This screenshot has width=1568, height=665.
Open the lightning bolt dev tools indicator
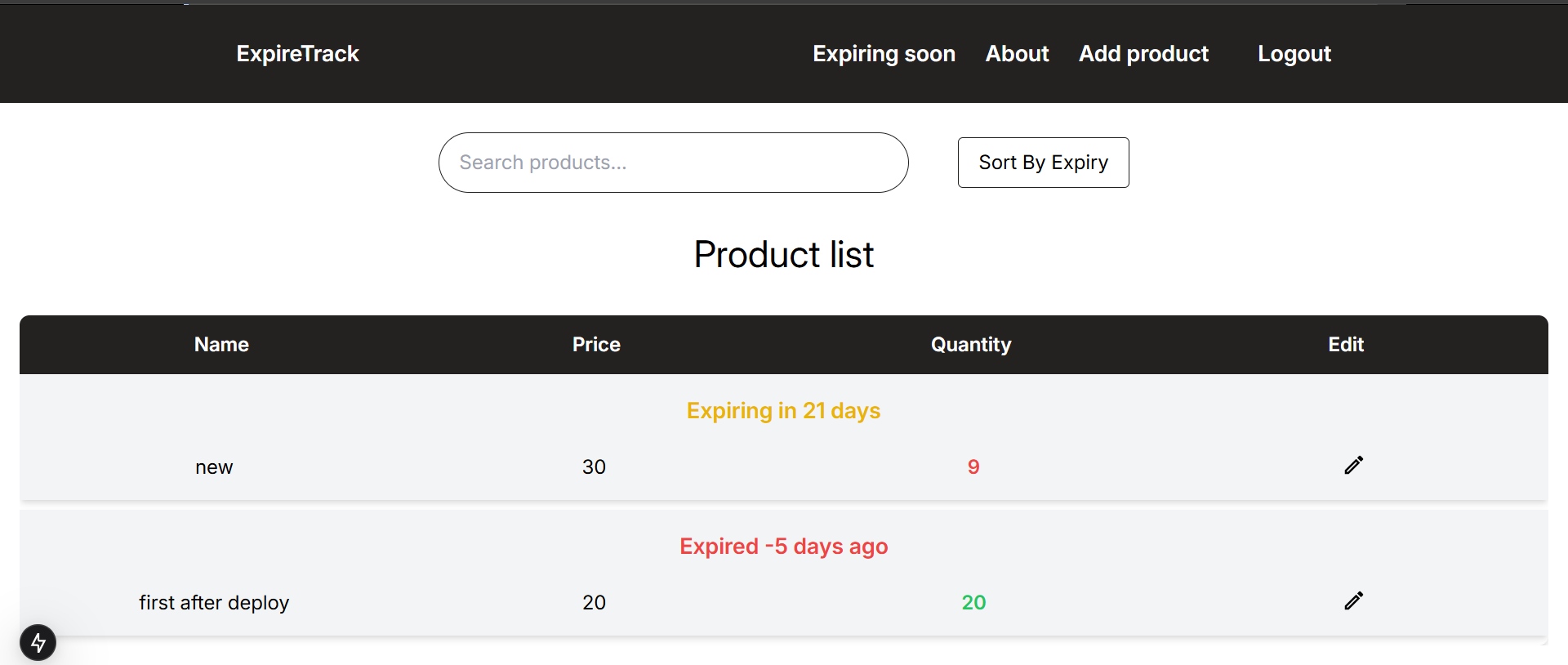click(x=38, y=643)
